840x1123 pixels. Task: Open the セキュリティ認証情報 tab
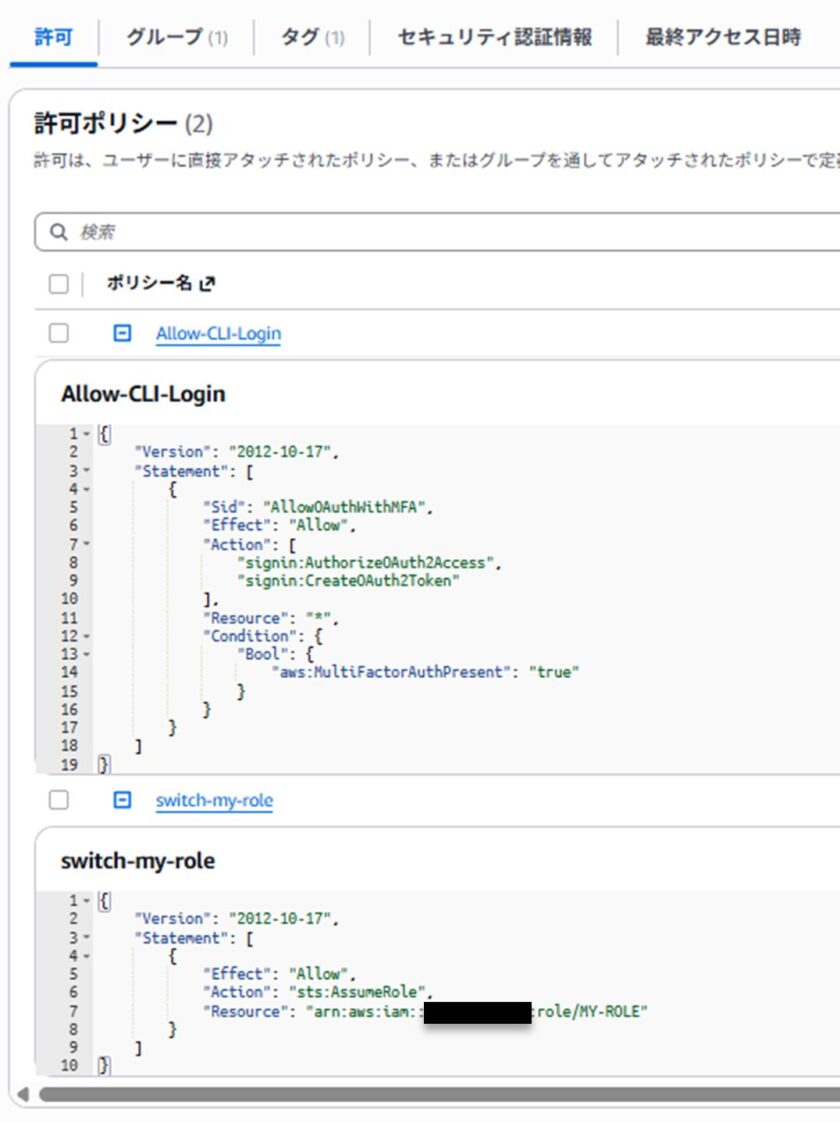[495, 37]
